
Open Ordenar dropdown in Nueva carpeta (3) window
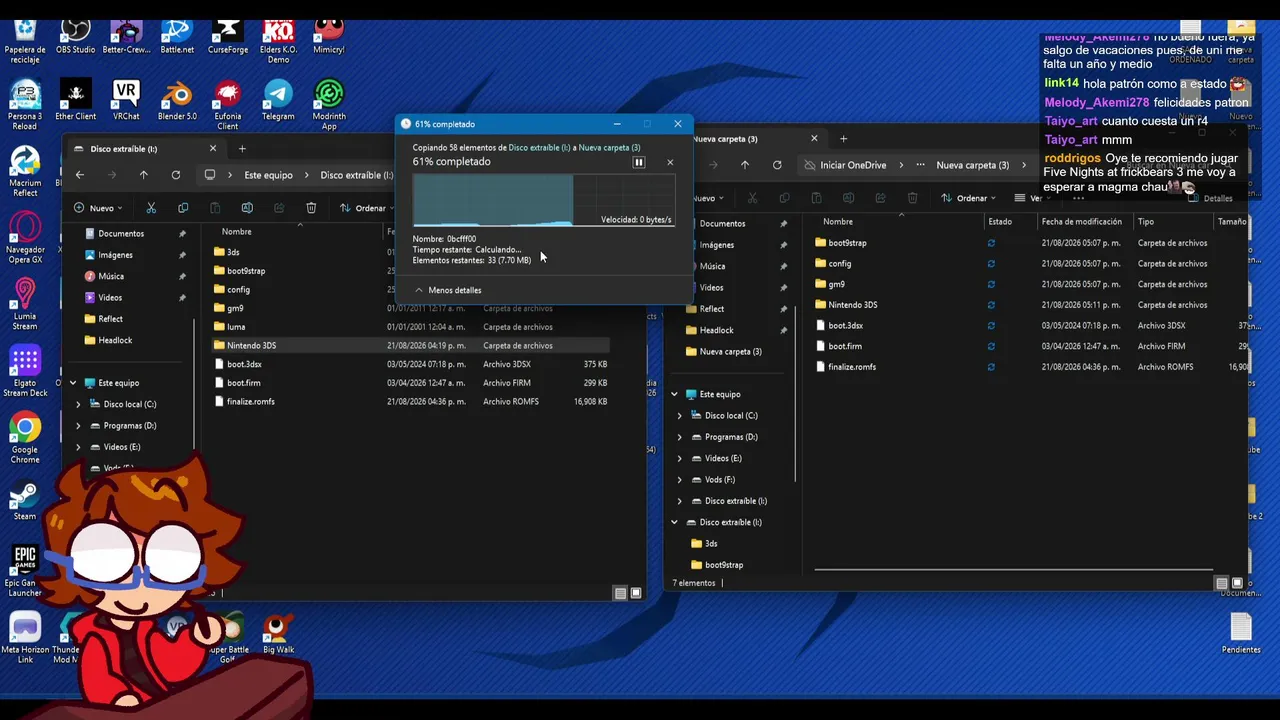tap(969, 198)
